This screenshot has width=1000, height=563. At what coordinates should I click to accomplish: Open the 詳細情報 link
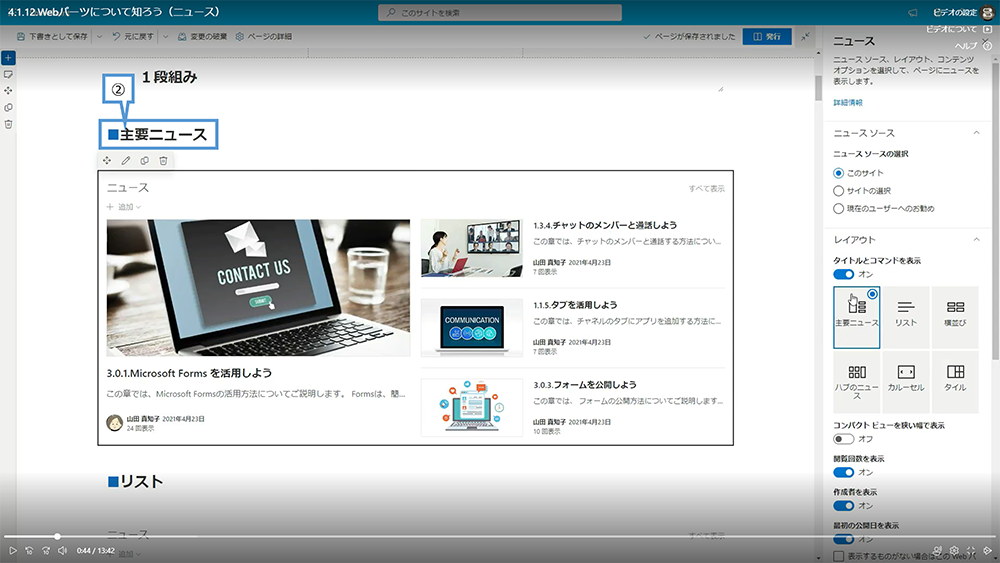[848, 102]
